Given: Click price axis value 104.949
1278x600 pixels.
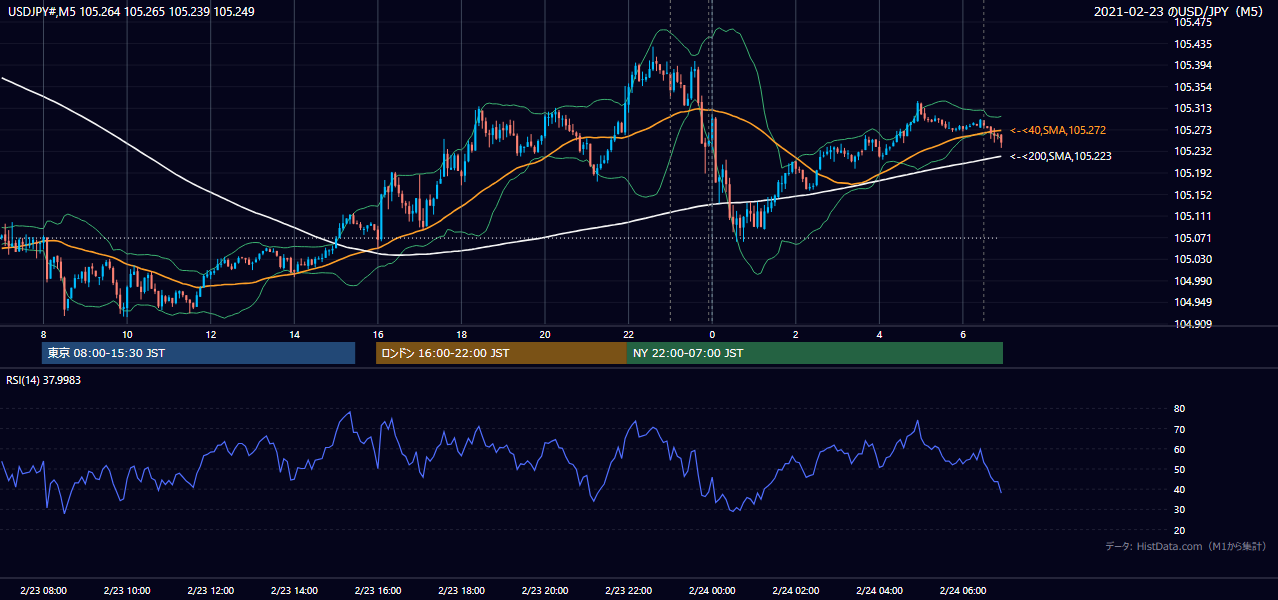Looking at the screenshot, I should coord(1193,302).
